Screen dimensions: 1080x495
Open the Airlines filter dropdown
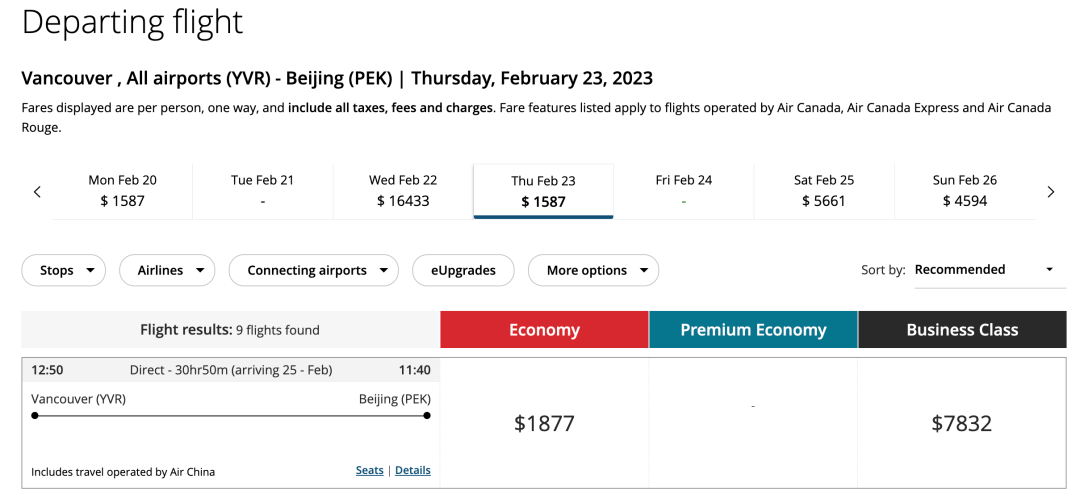pos(167,271)
